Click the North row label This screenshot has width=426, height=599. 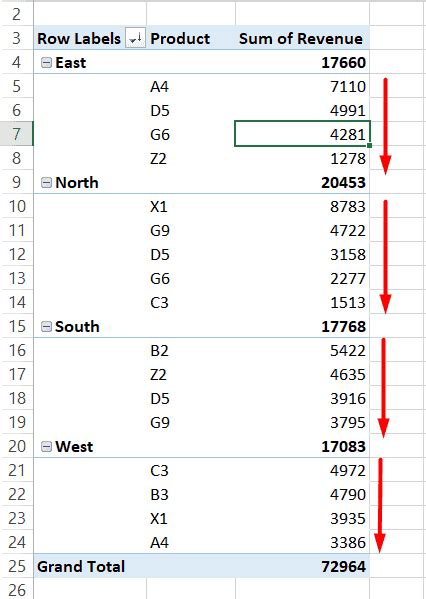click(77, 183)
